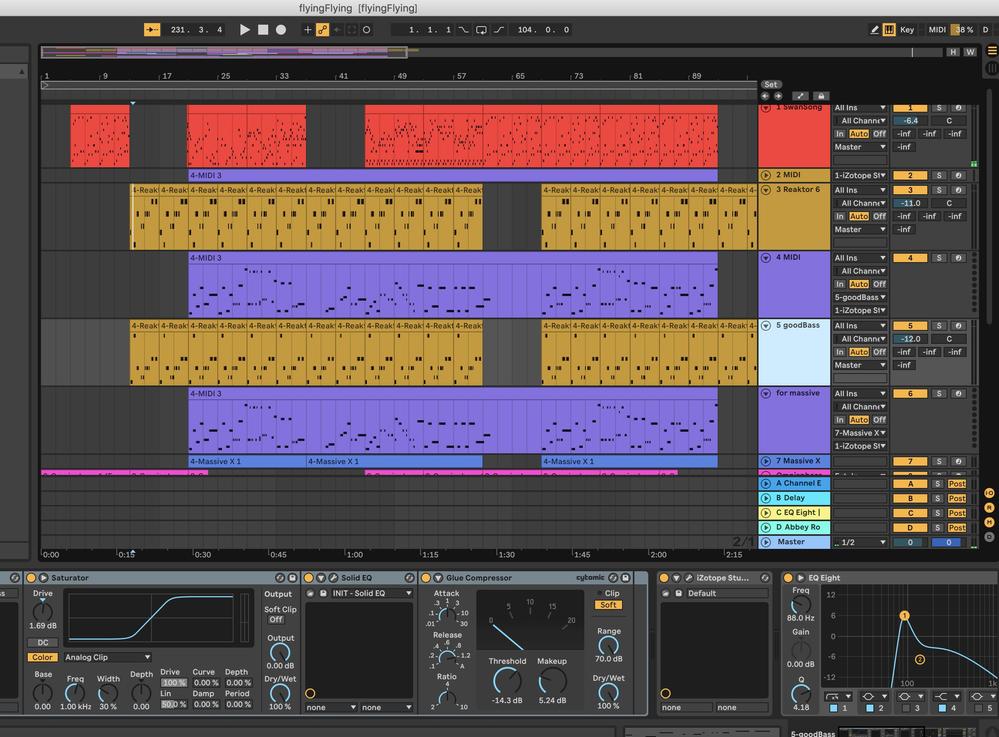
Task: Arm track 4 MIDI for recording
Action: point(958,258)
